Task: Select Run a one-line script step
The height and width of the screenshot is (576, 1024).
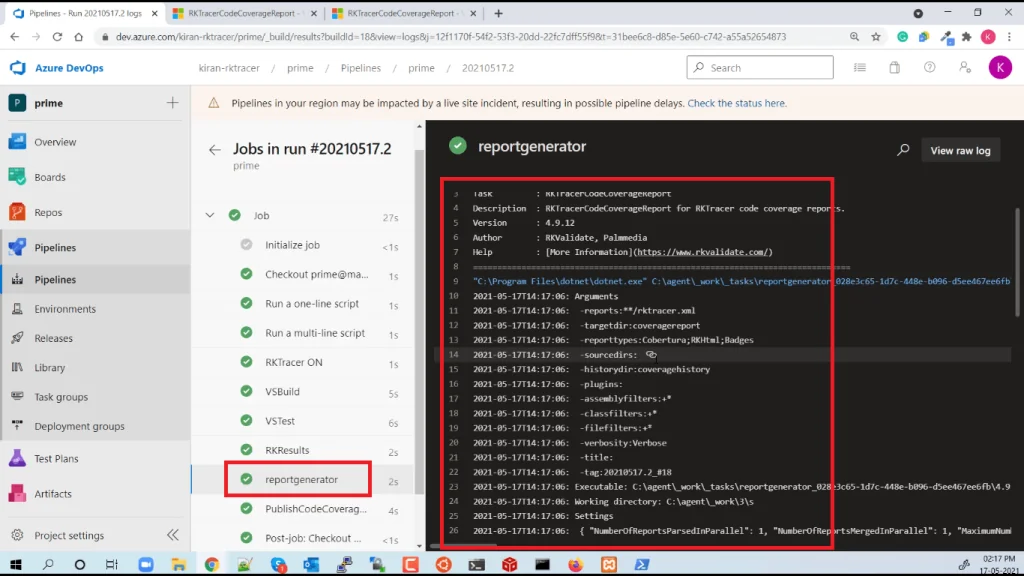Action: (x=304, y=304)
